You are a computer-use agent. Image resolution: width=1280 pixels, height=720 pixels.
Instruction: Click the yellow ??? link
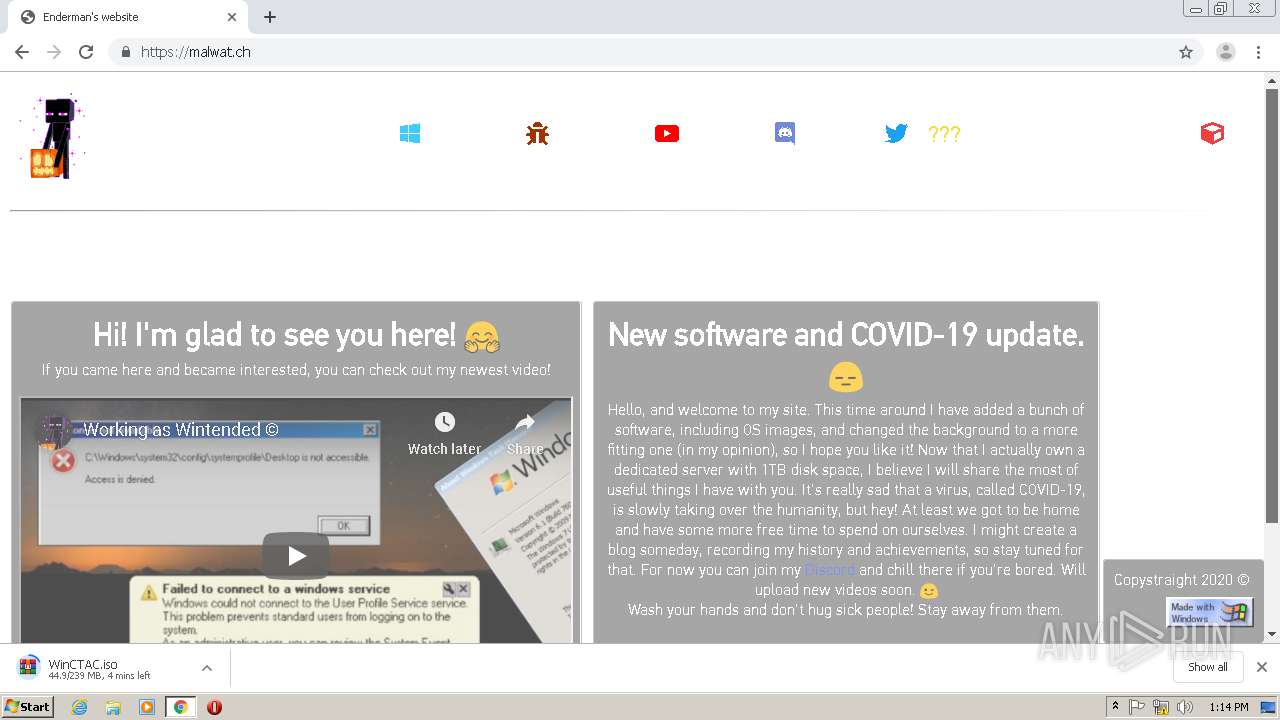tap(944, 134)
